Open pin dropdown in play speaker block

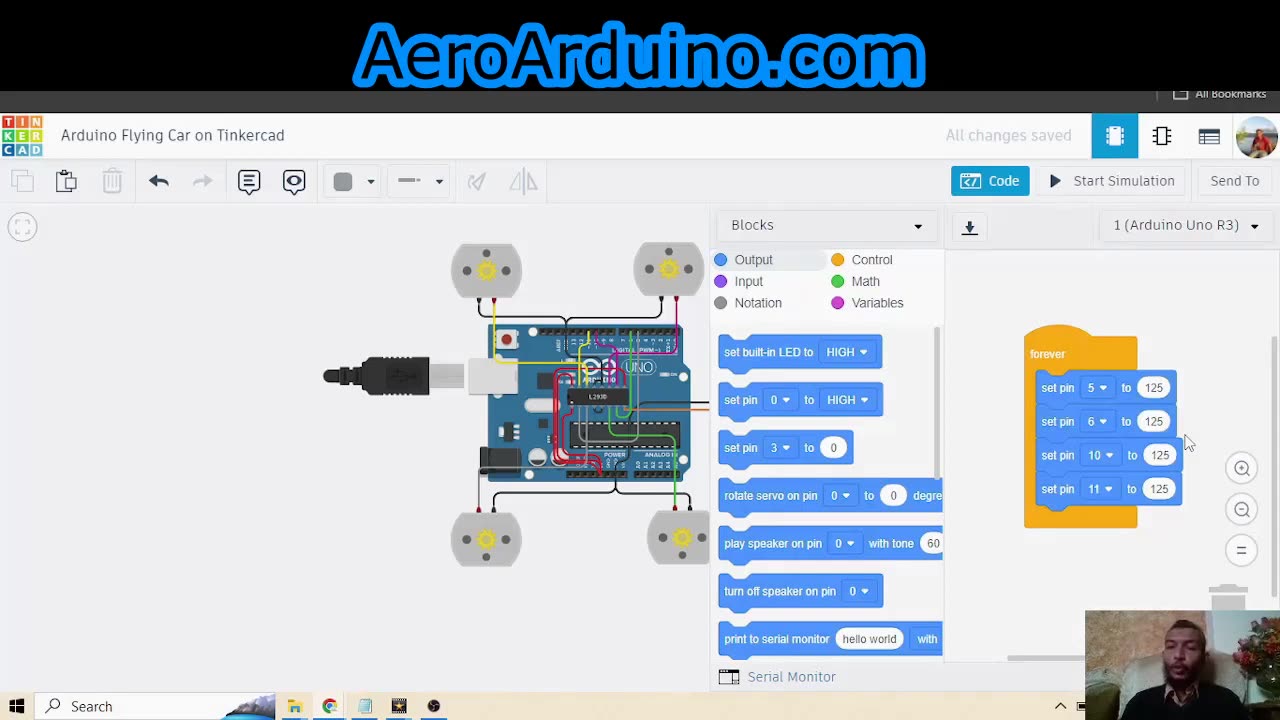[x=845, y=544]
